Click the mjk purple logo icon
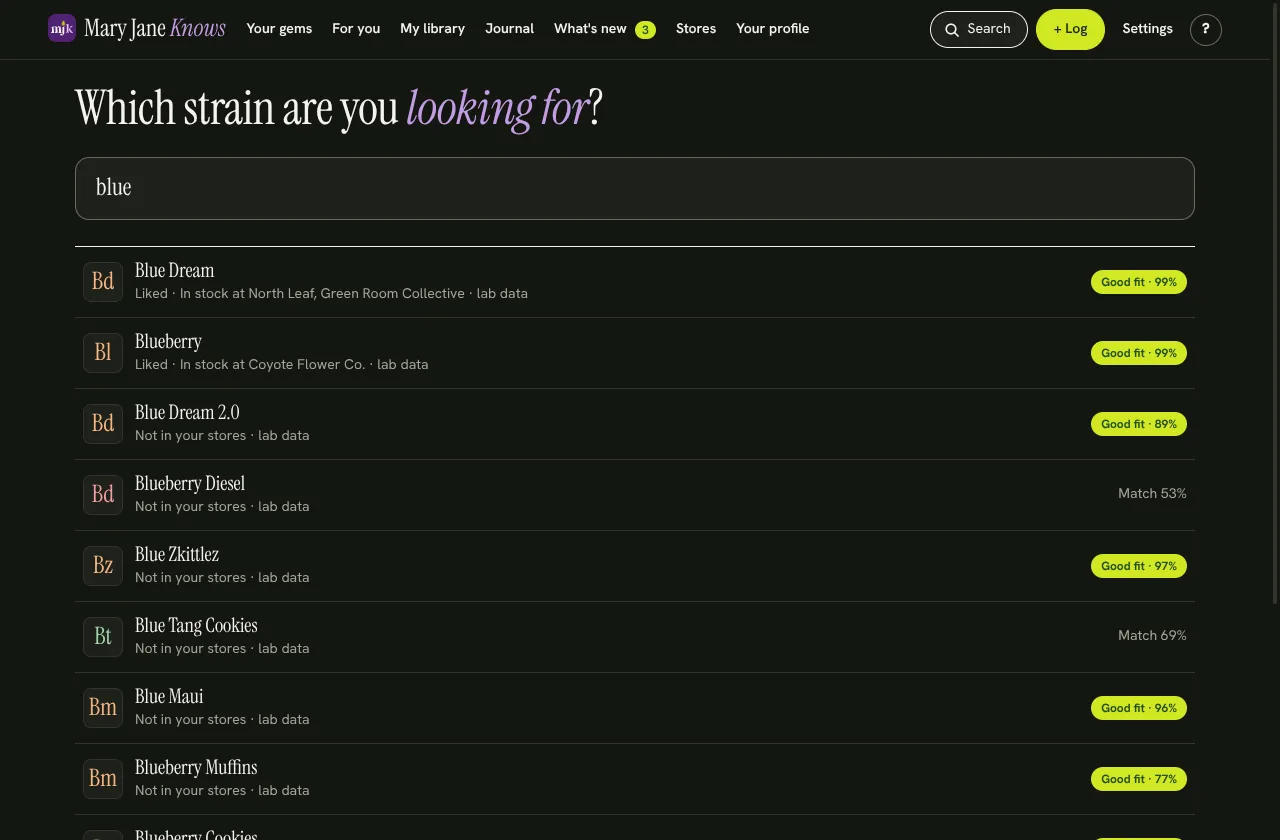 [62, 28]
